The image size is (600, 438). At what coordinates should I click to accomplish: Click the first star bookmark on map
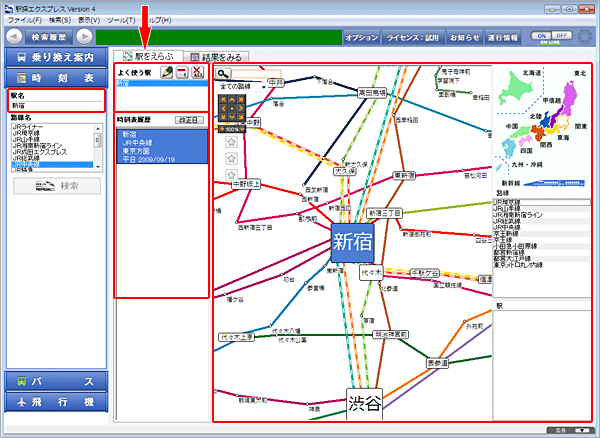click(x=231, y=142)
